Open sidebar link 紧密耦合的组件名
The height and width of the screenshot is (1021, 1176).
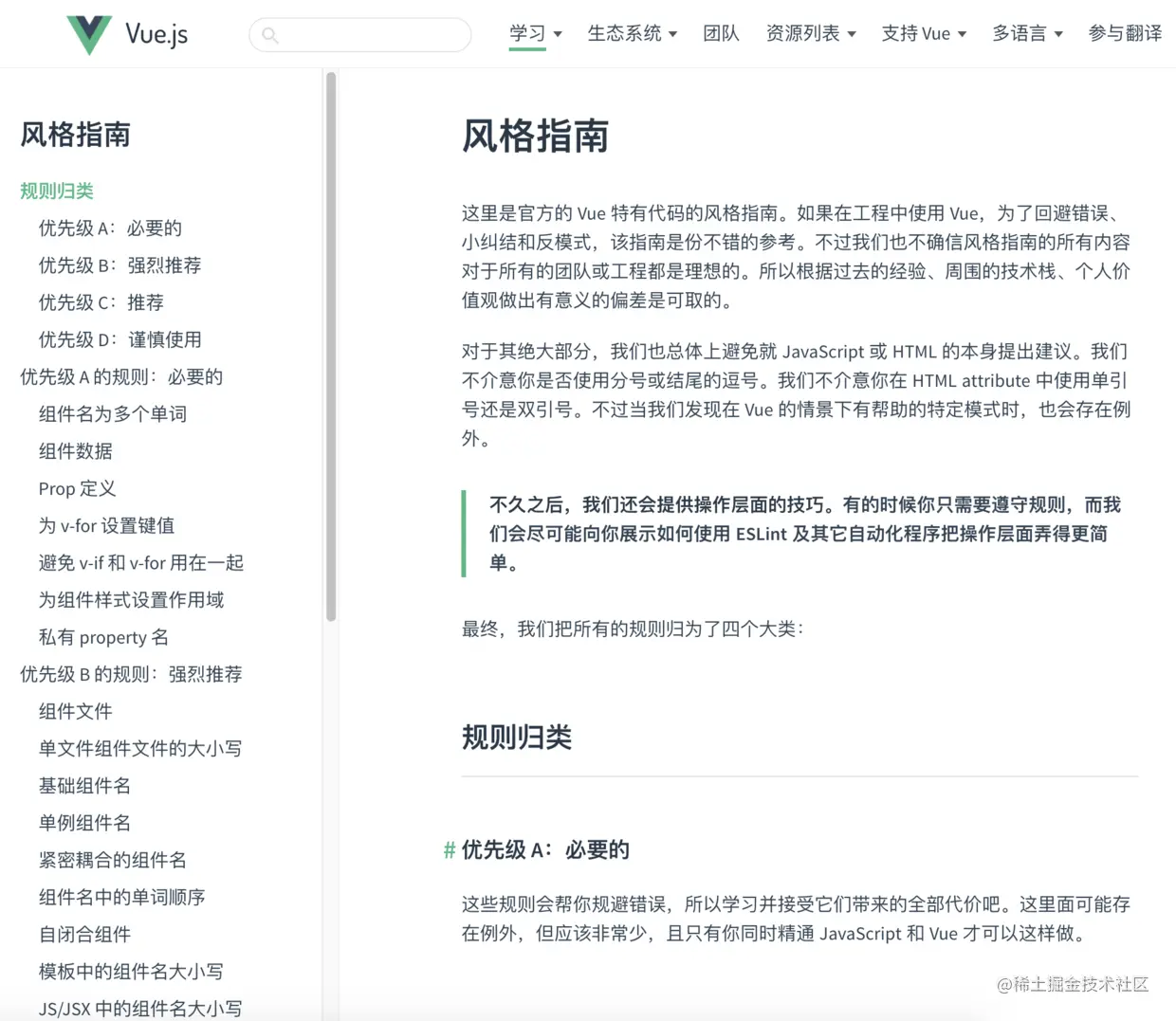[x=112, y=860]
